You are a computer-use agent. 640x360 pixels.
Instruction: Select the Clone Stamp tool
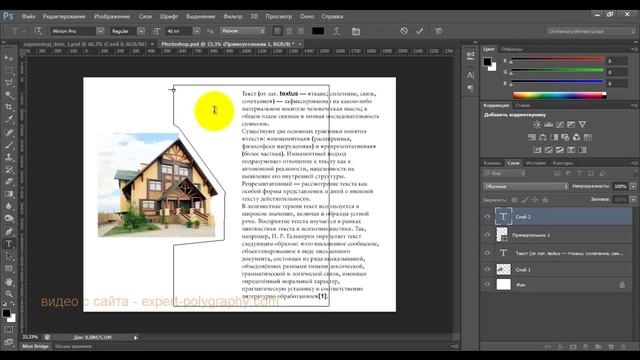pos(9,157)
